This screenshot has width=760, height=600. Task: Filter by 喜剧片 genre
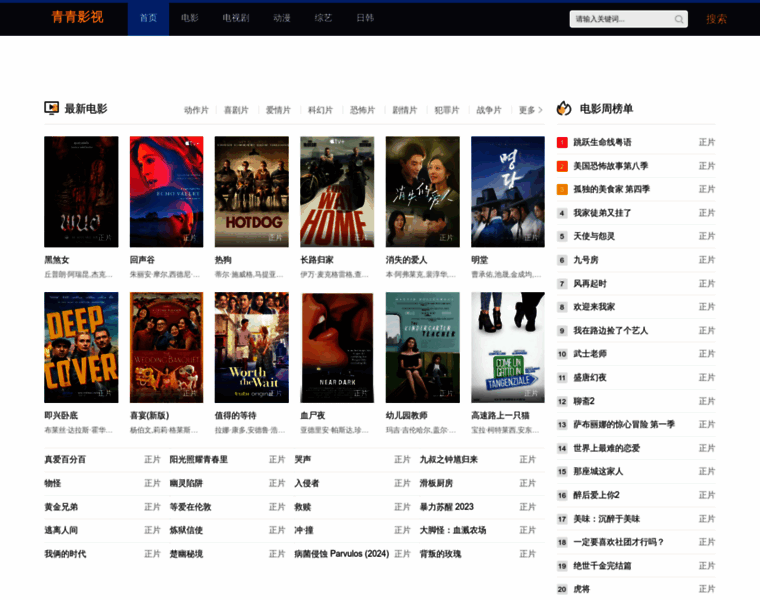coord(236,110)
